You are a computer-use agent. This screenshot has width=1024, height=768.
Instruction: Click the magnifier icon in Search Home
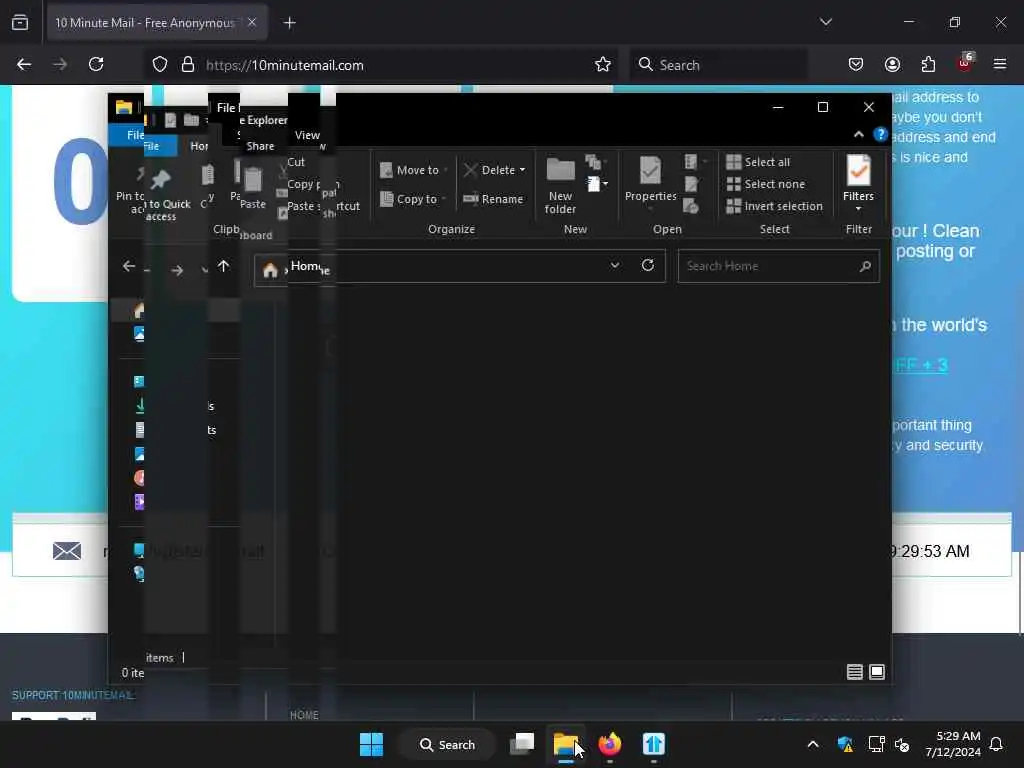pos(865,266)
